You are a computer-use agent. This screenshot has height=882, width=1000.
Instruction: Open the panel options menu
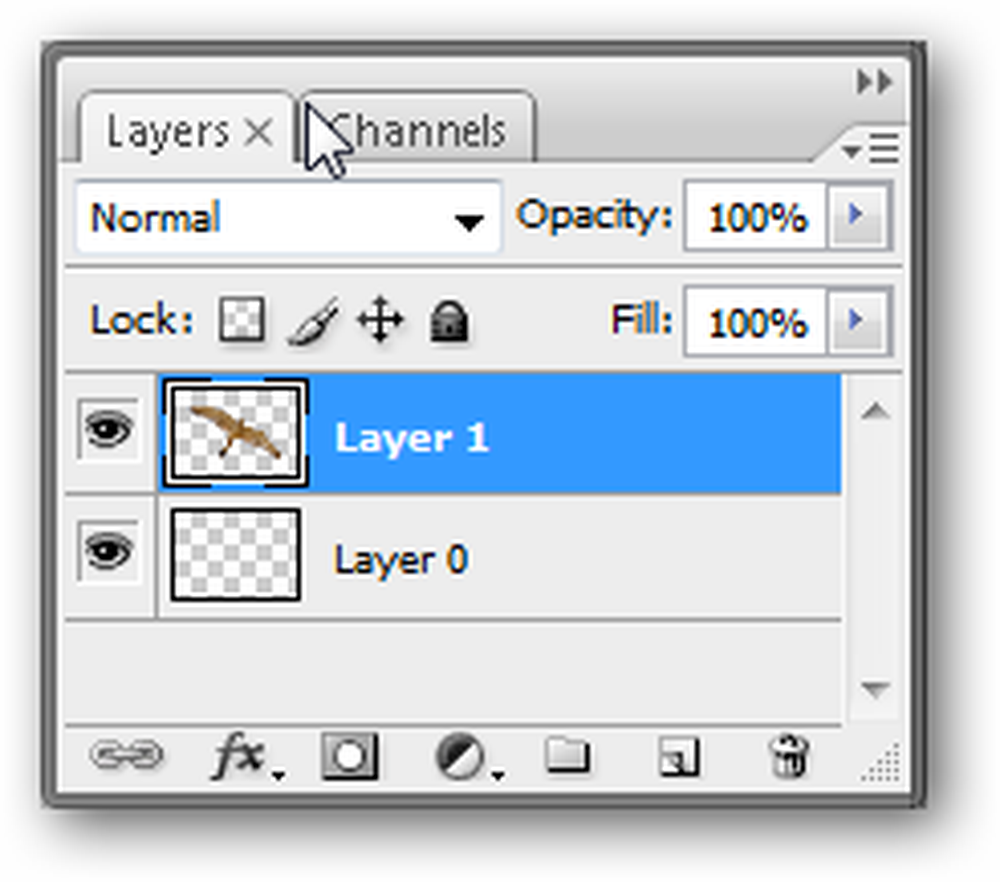[872, 151]
